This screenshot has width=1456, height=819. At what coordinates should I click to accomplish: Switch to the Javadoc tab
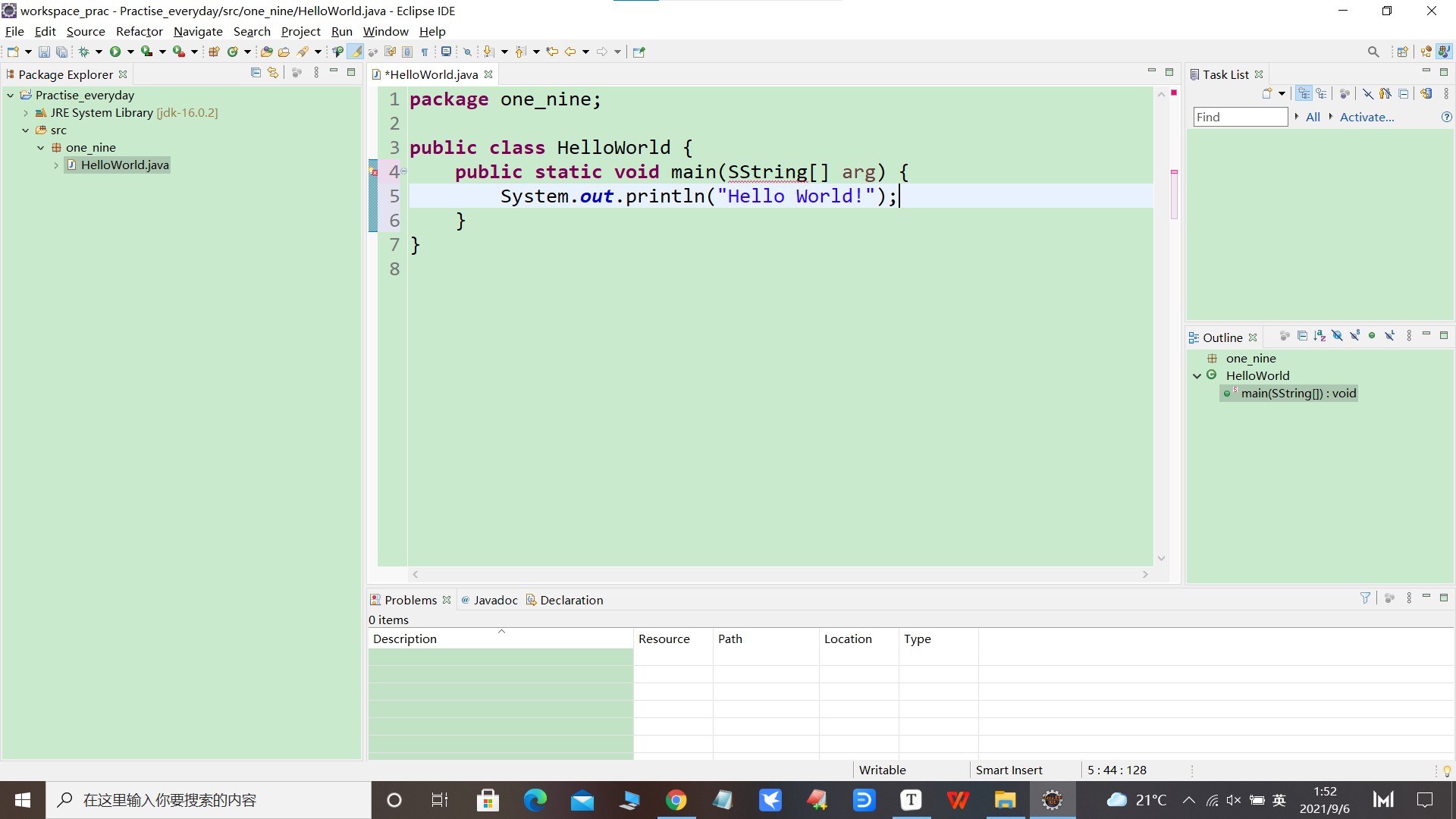495,600
